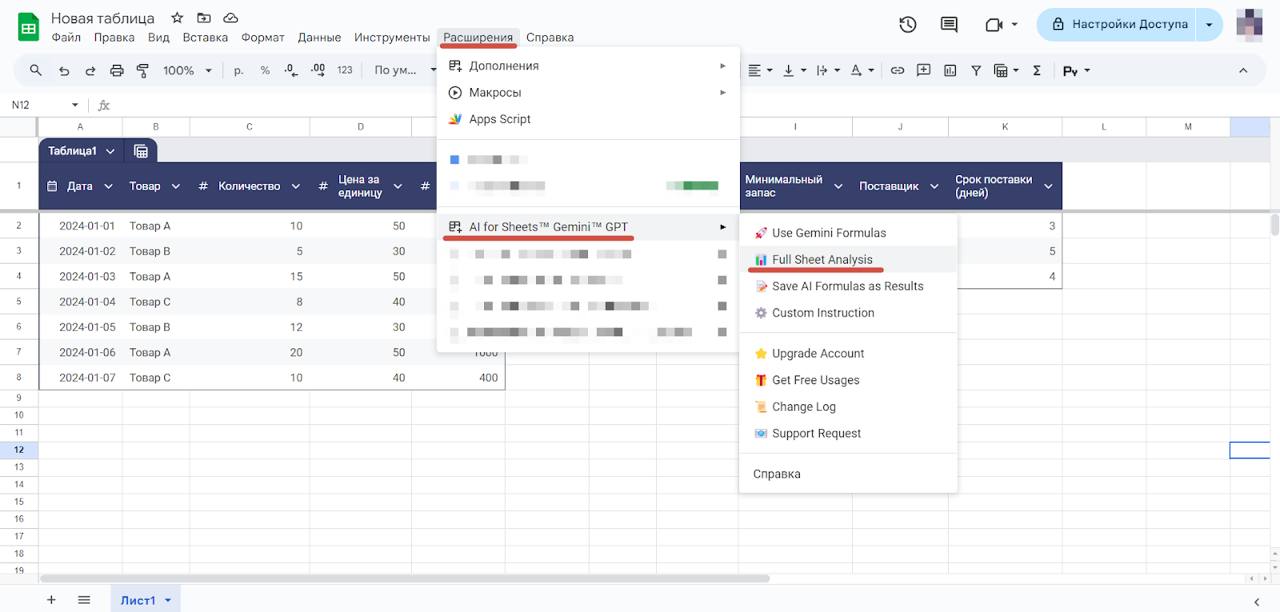Open version history clock icon
The width and height of the screenshot is (1280, 612).
click(908, 25)
